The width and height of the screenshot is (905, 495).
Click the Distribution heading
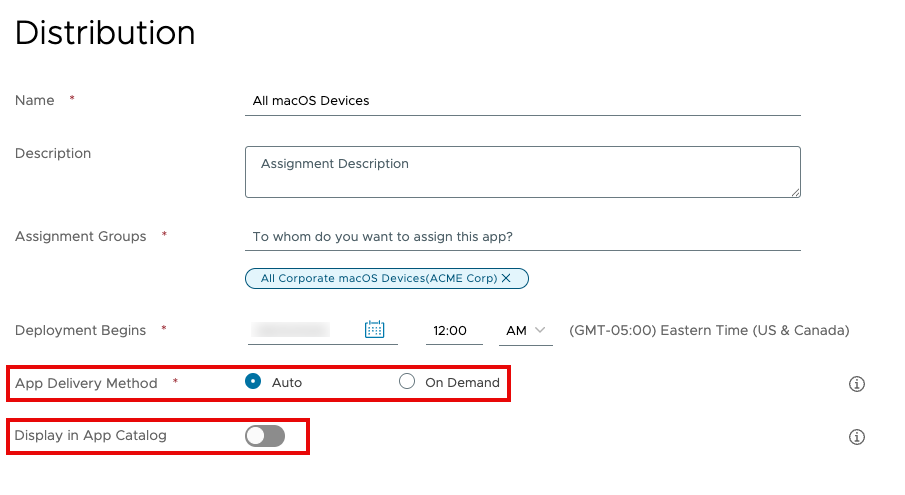pyautogui.click(x=105, y=33)
